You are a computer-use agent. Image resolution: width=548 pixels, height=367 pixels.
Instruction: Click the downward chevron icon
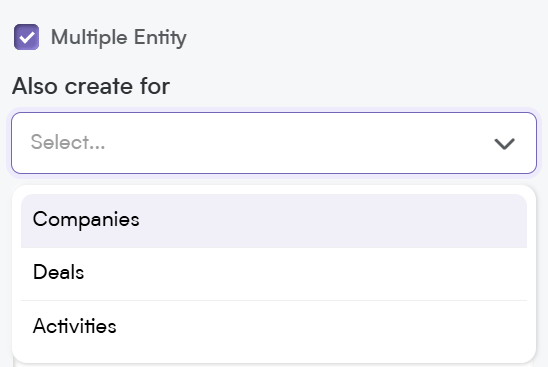pos(504,143)
